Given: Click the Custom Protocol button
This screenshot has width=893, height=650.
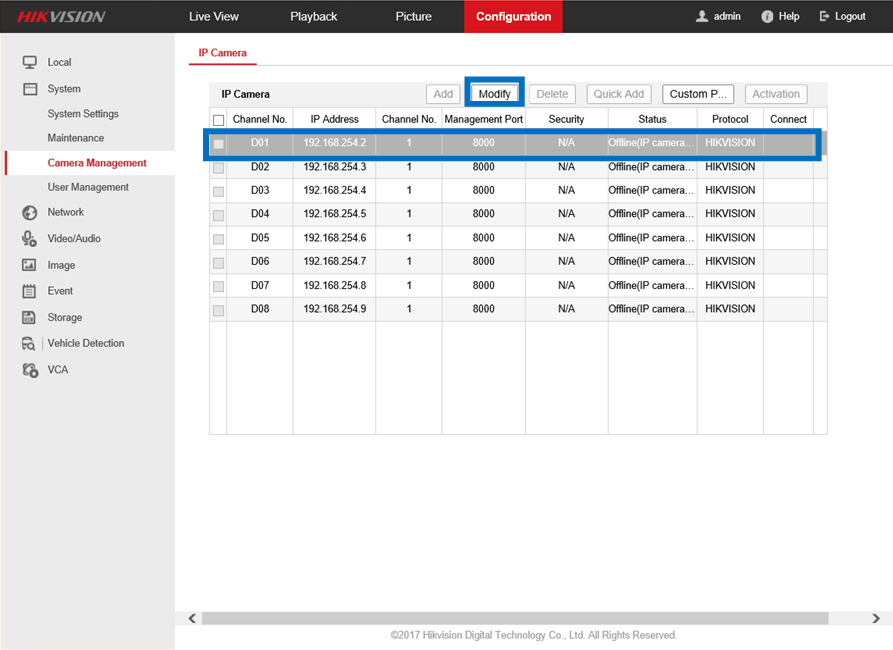Looking at the screenshot, I should click(697, 94).
